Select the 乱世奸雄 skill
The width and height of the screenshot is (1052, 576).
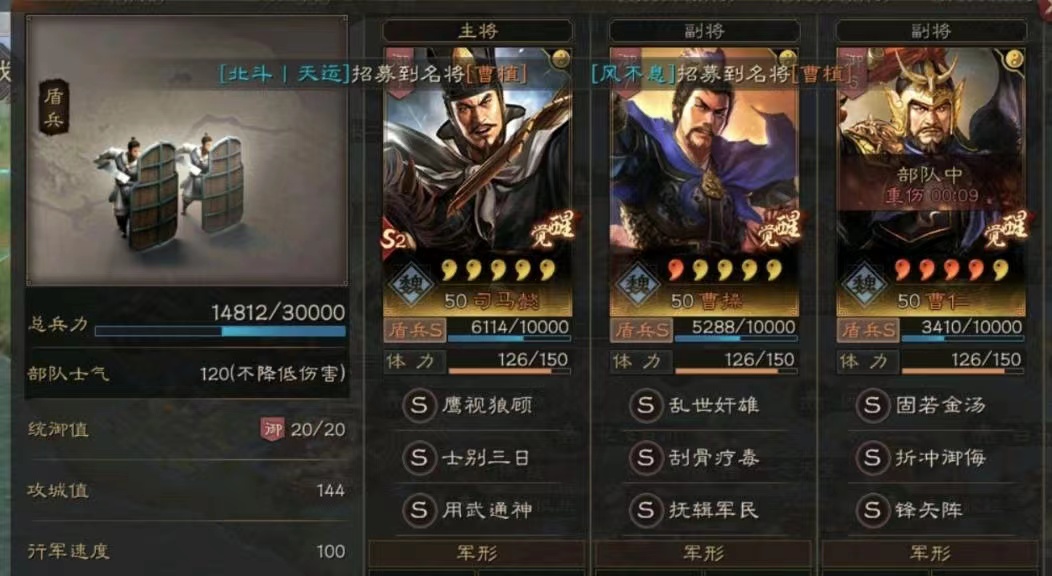pyautogui.click(x=694, y=405)
